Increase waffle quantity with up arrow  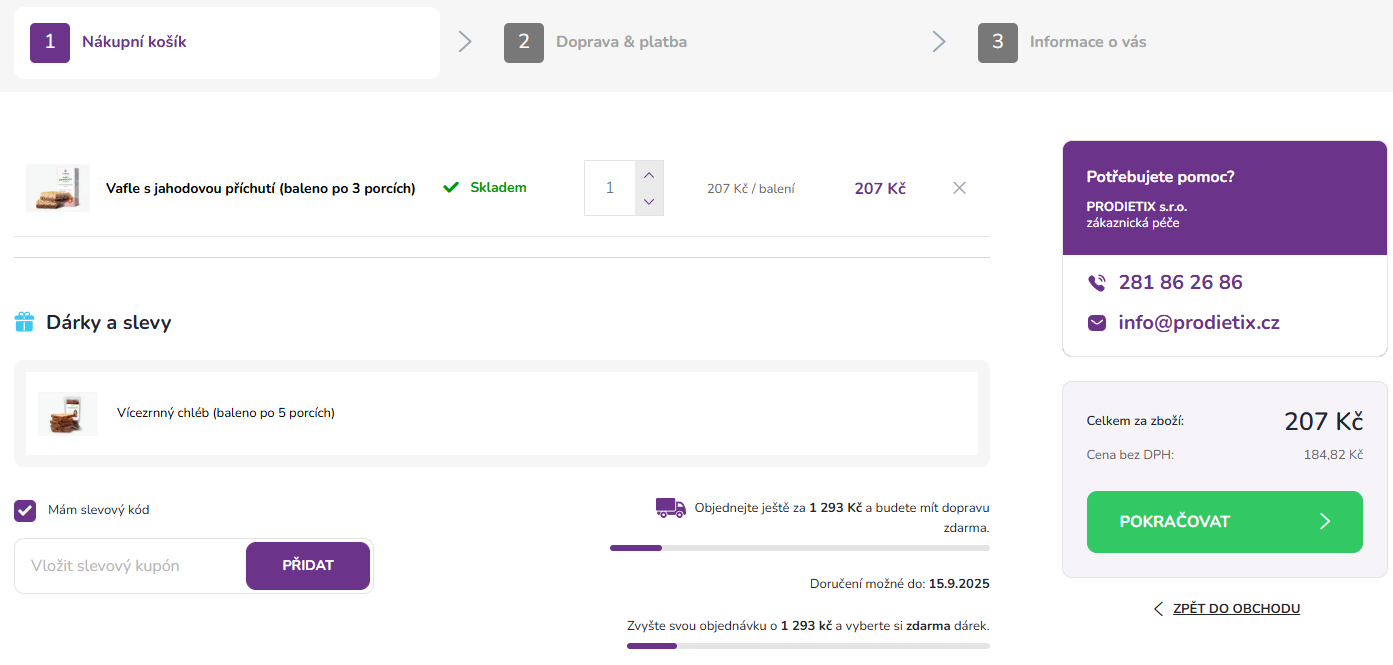[x=649, y=175]
